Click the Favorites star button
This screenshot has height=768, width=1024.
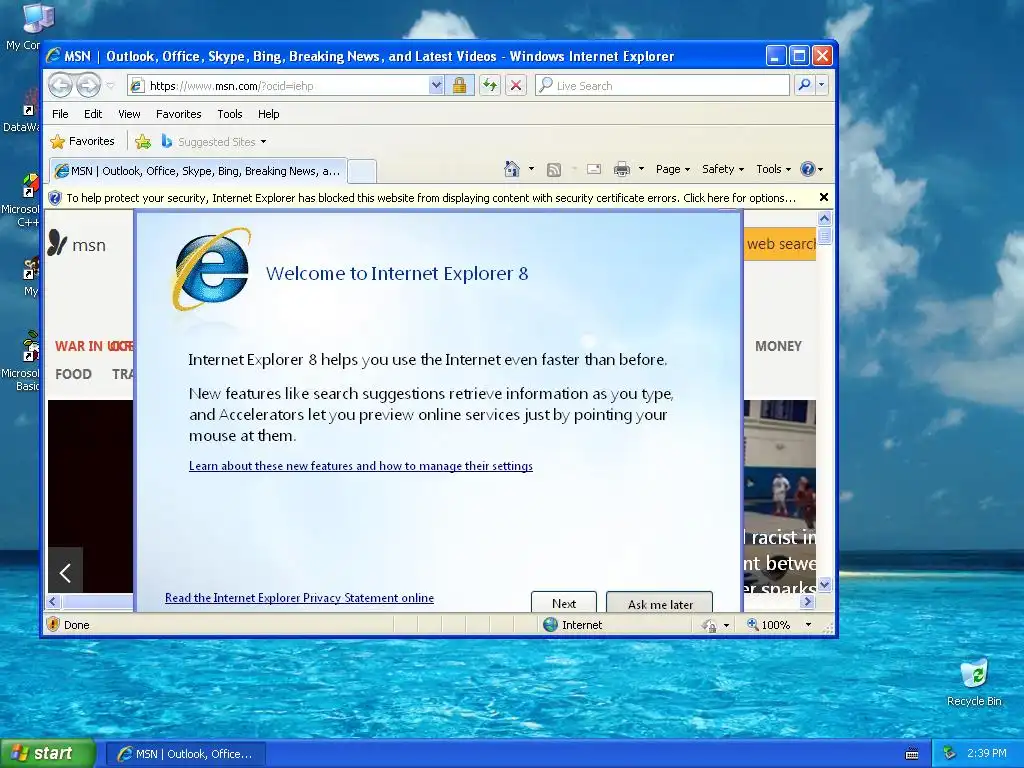tap(83, 141)
